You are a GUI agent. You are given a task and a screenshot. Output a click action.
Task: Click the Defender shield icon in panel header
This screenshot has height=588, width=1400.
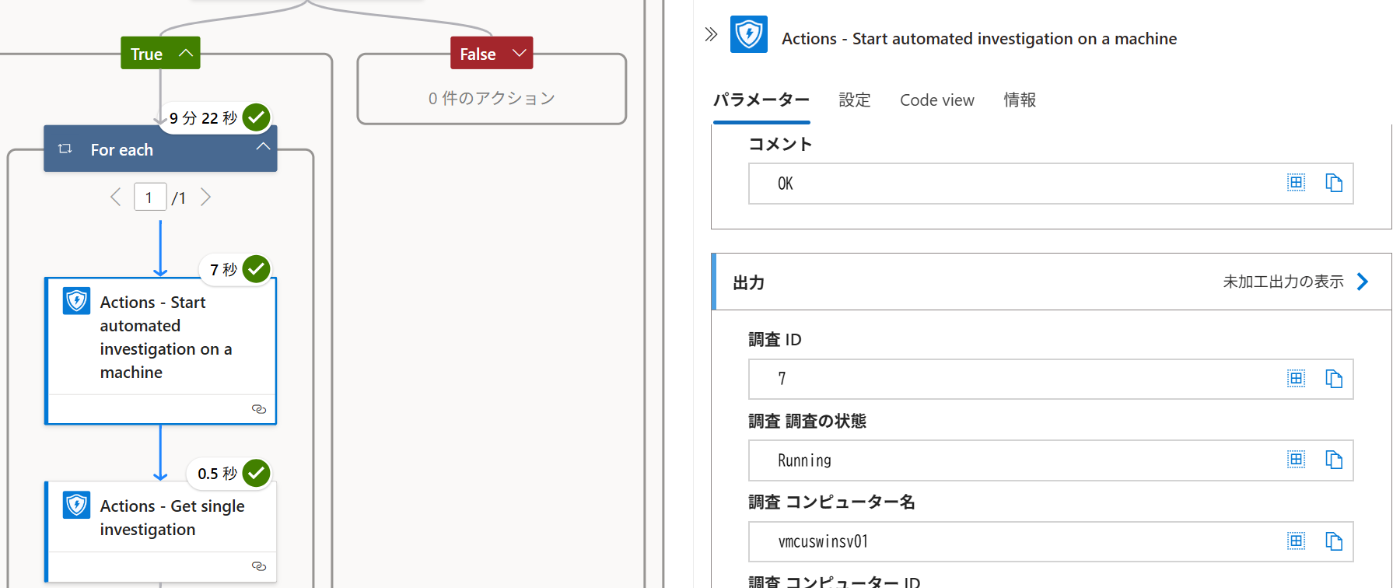tap(749, 34)
